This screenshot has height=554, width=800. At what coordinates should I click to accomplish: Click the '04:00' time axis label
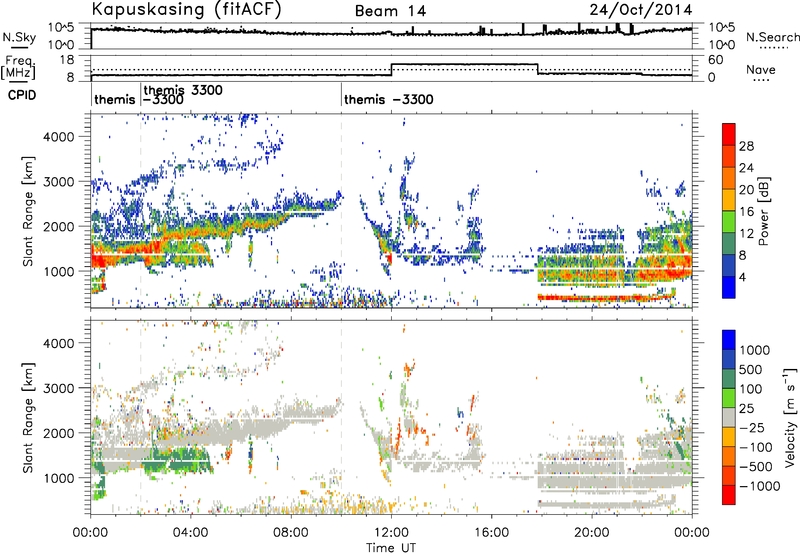pyautogui.click(x=191, y=533)
